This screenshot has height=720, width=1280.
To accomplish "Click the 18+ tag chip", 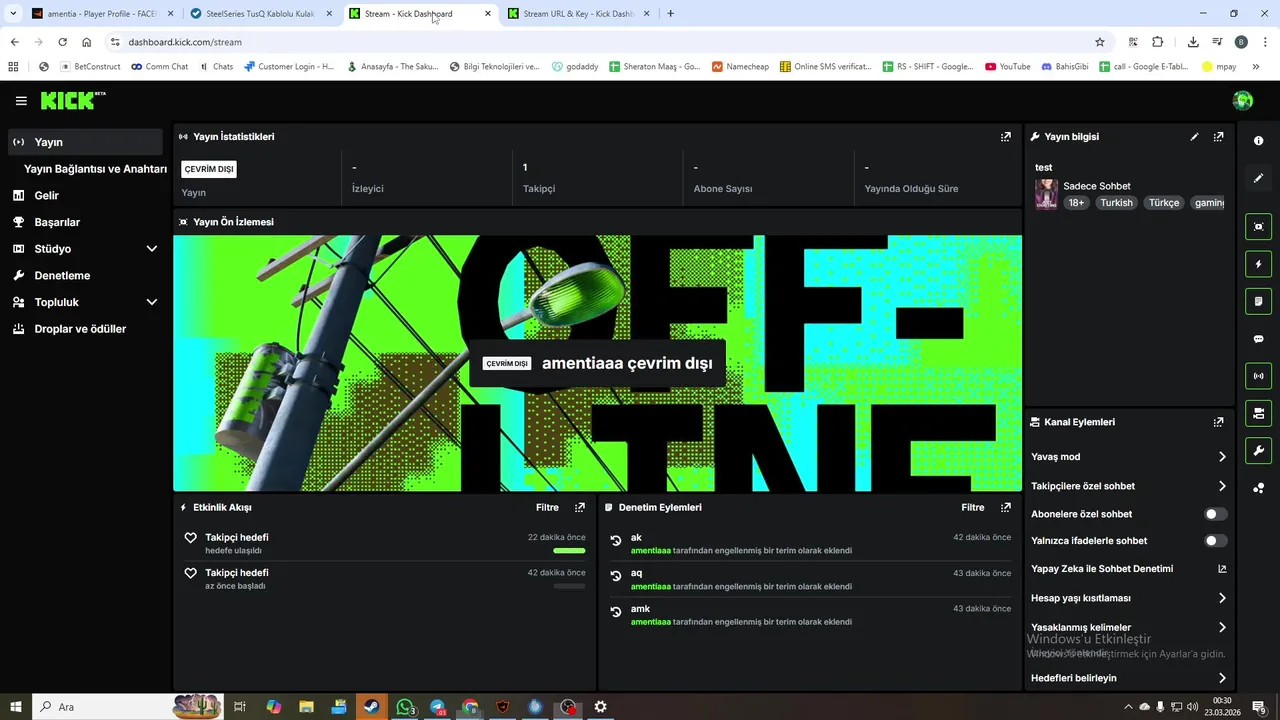I will click(1076, 203).
